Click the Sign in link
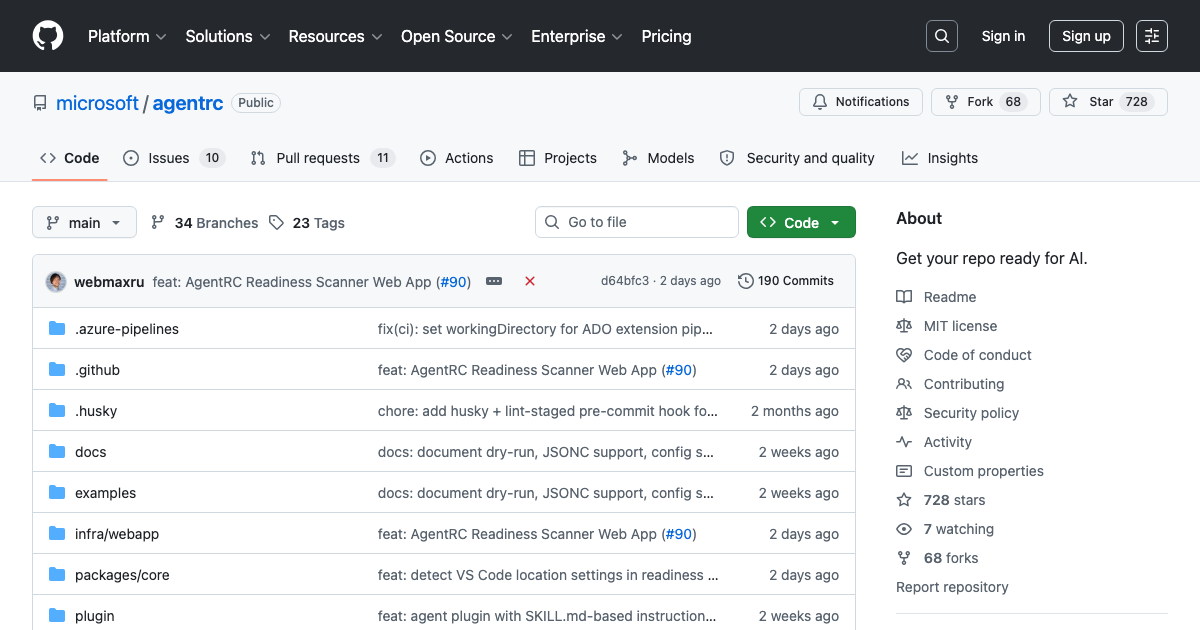The width and height of the screenshot is (1200, 630). pyautogui.click(x=1003, y=36)
